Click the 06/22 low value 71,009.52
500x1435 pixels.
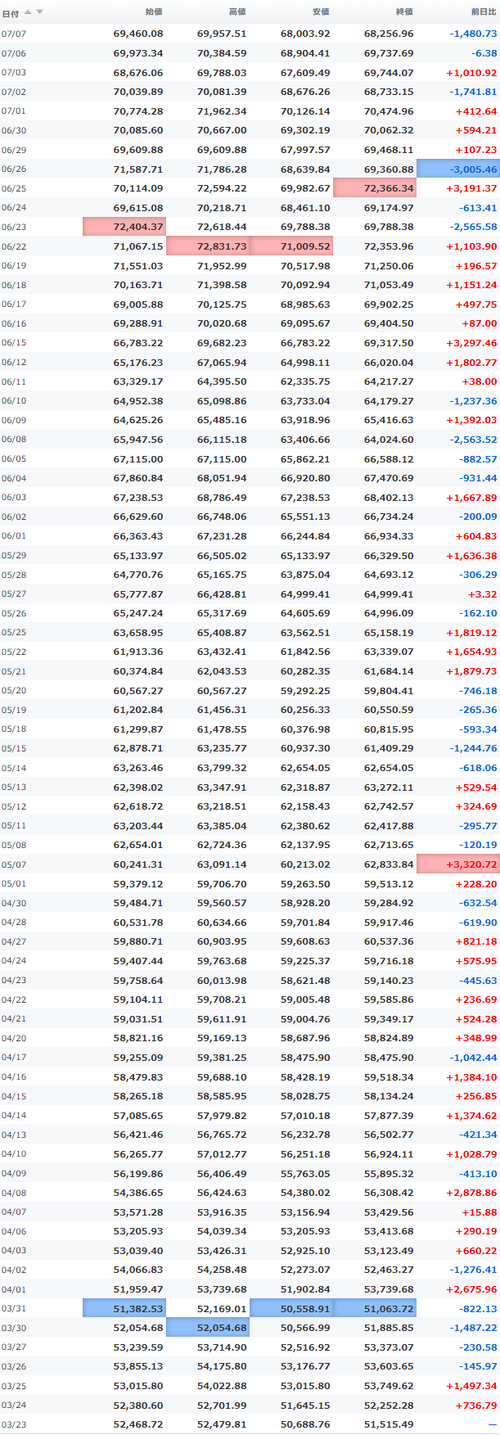(291, 246)
